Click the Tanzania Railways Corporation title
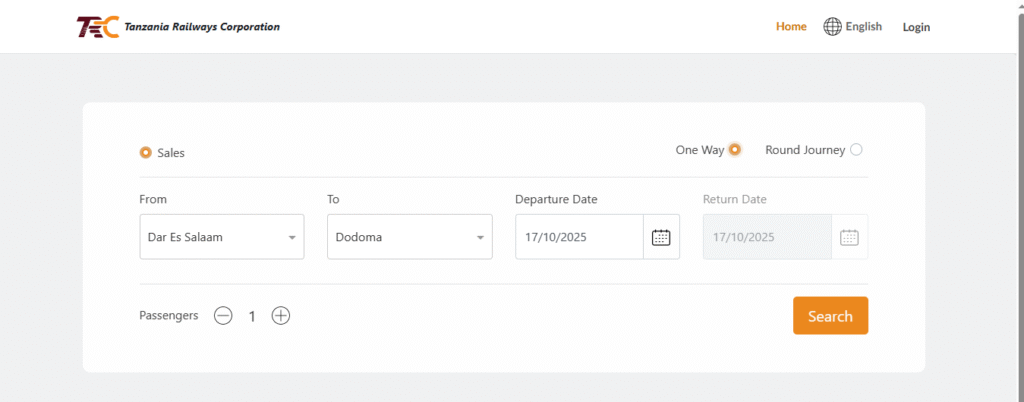Viewport: 1024px width, 402px height. (202, 27)
